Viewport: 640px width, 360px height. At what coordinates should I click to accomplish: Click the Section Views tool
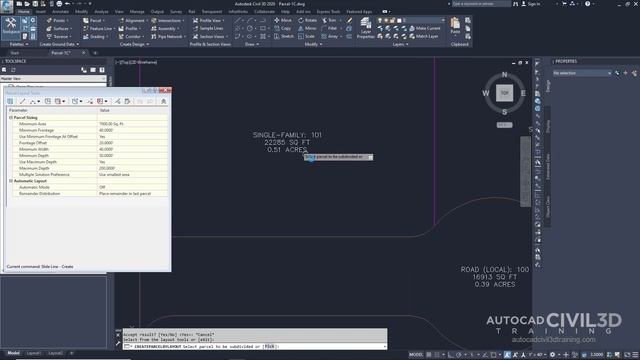210,36
